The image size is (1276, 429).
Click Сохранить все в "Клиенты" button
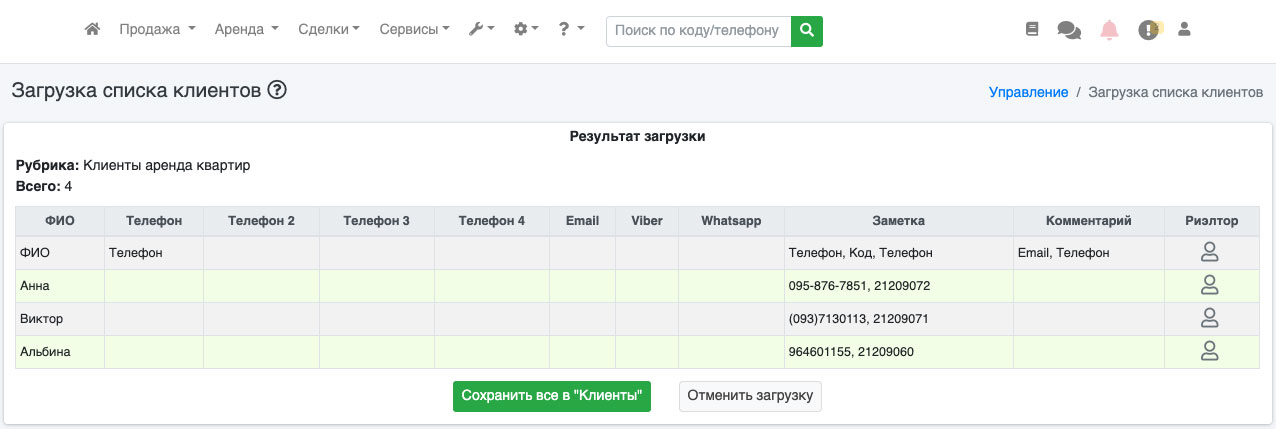552,396
